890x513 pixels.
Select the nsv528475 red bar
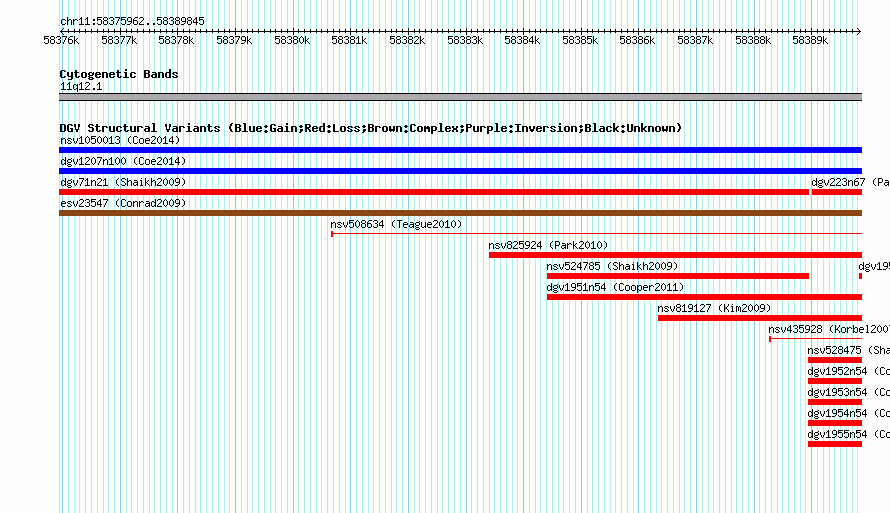835,360
